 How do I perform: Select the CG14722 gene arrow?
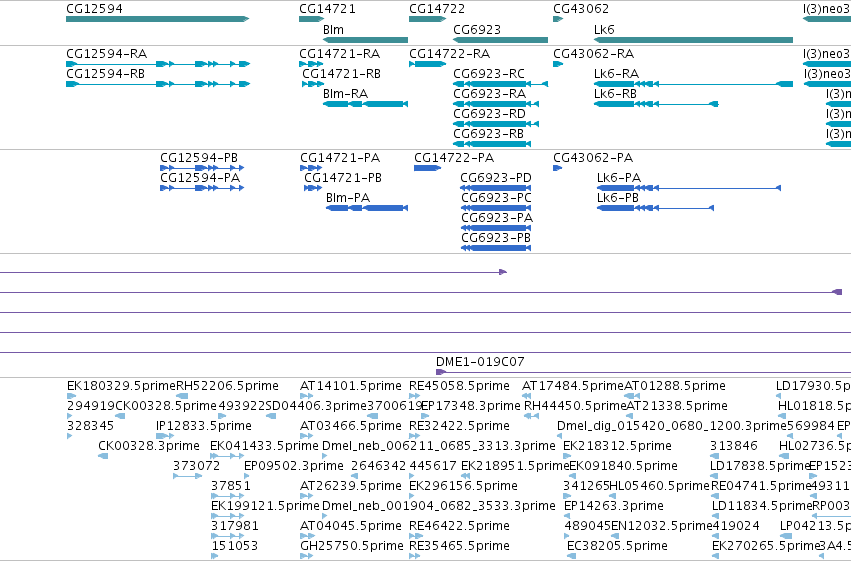click(428, 19)
